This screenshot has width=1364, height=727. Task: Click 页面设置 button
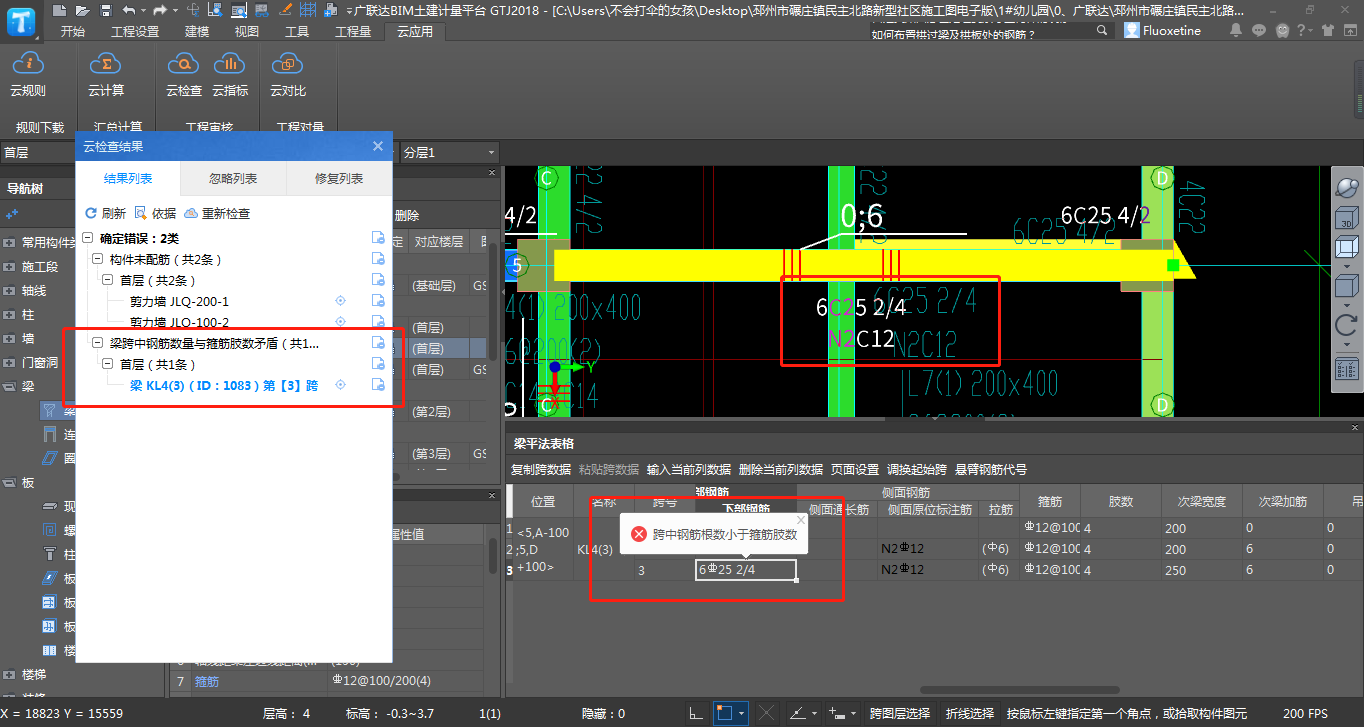855,469
